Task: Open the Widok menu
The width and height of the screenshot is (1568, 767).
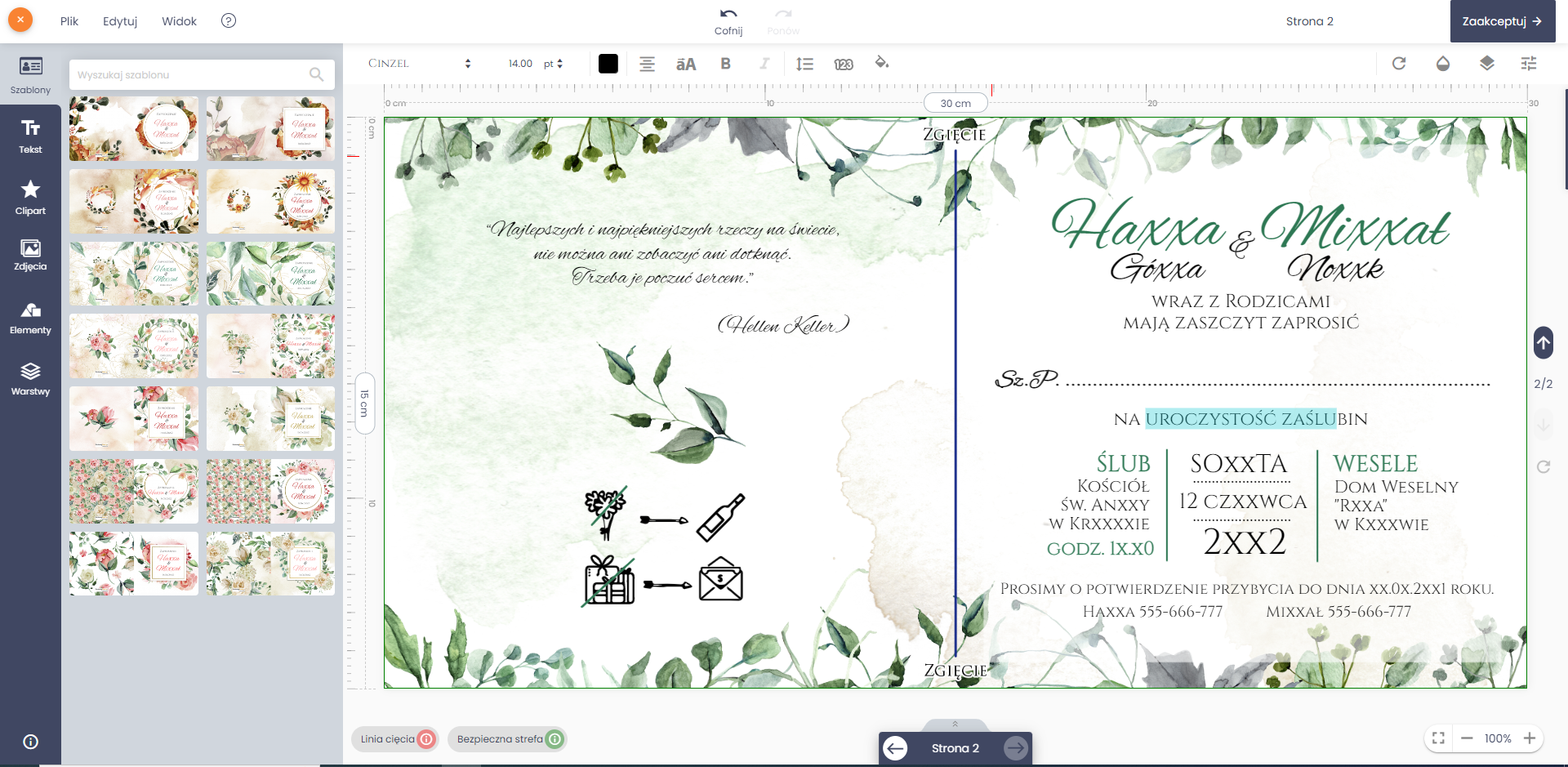Action: [179, 21]
